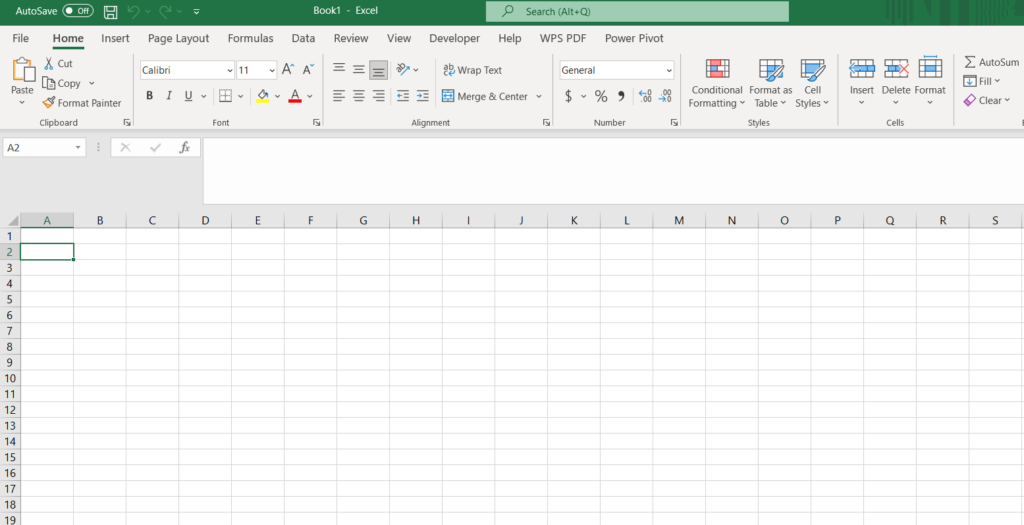Image resolution: width=1024 pixels, height=525 pixels.
Task: Click the Format Painter brush icon
Action: tap(49, 103)
